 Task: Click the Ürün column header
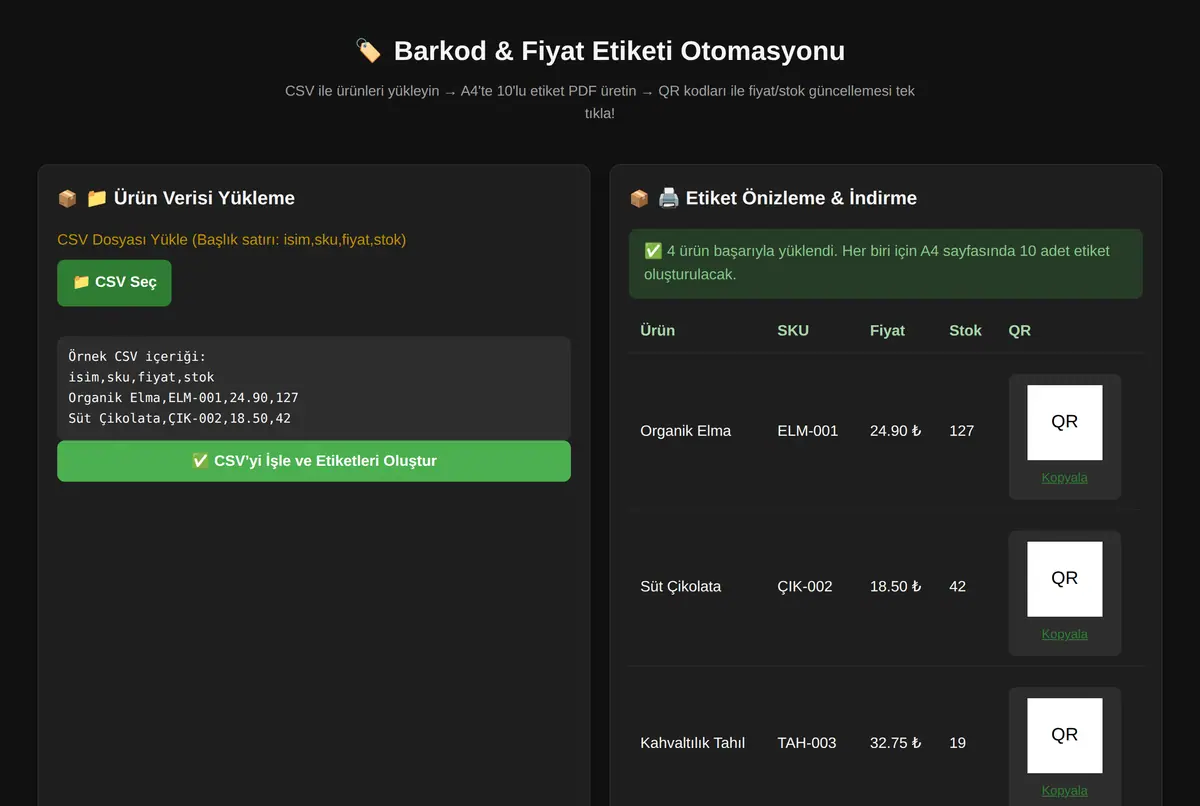(x=658, y=330)
